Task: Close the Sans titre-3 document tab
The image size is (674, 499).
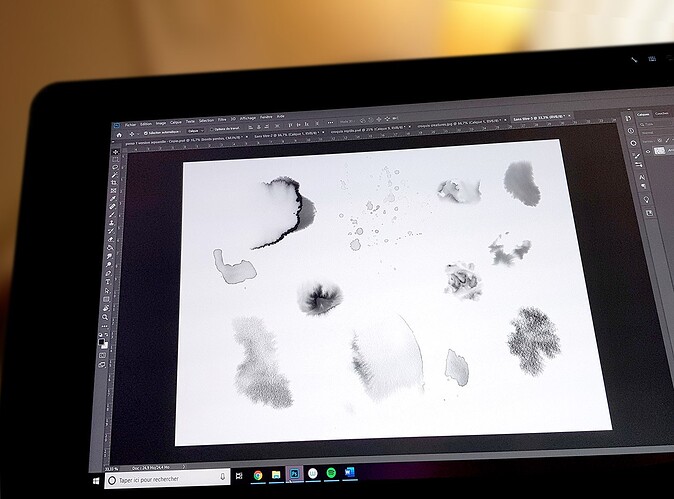Action: coord(570,116)
